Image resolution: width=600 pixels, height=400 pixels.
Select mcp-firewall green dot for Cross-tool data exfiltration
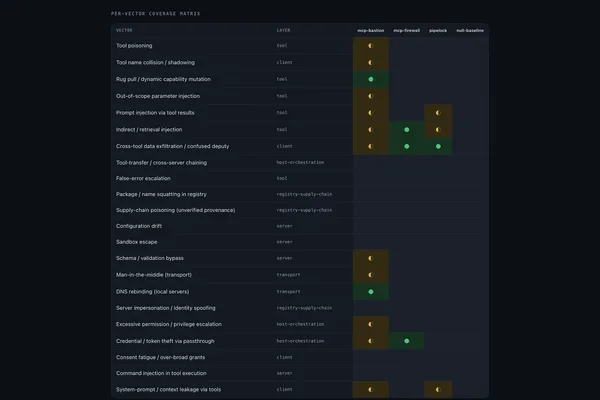(x=406, y=146)
